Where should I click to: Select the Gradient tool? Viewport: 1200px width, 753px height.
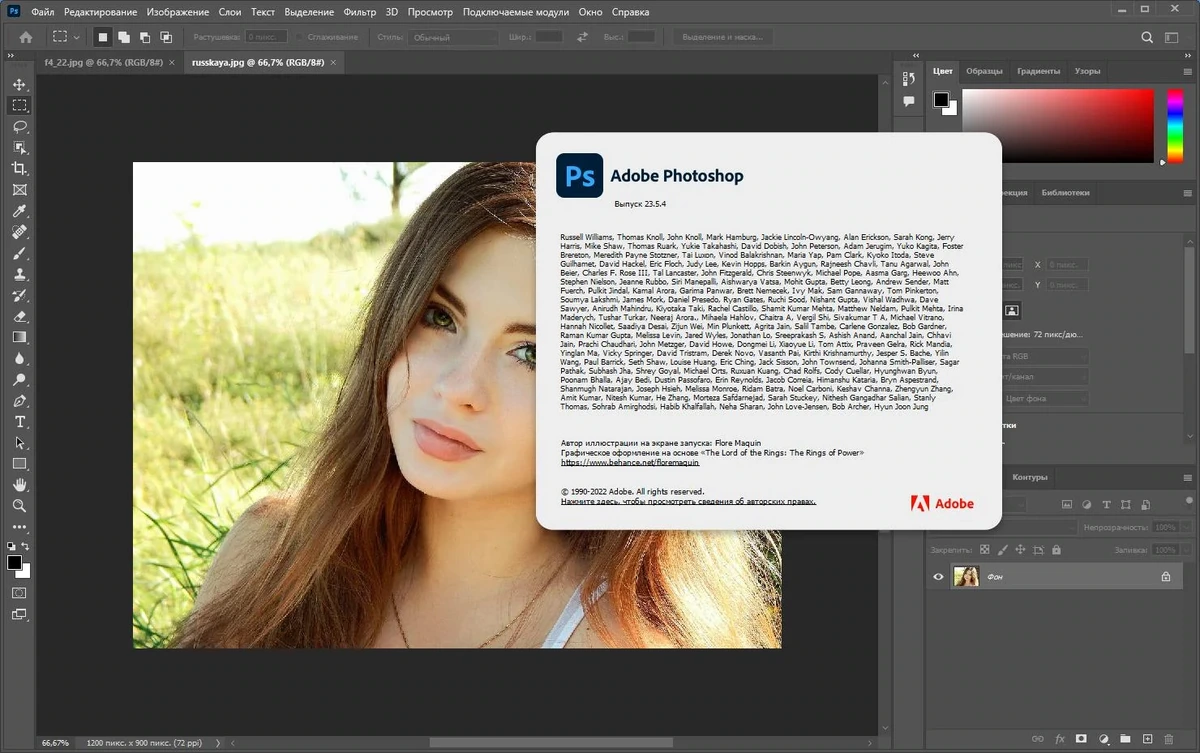point(19,337)
